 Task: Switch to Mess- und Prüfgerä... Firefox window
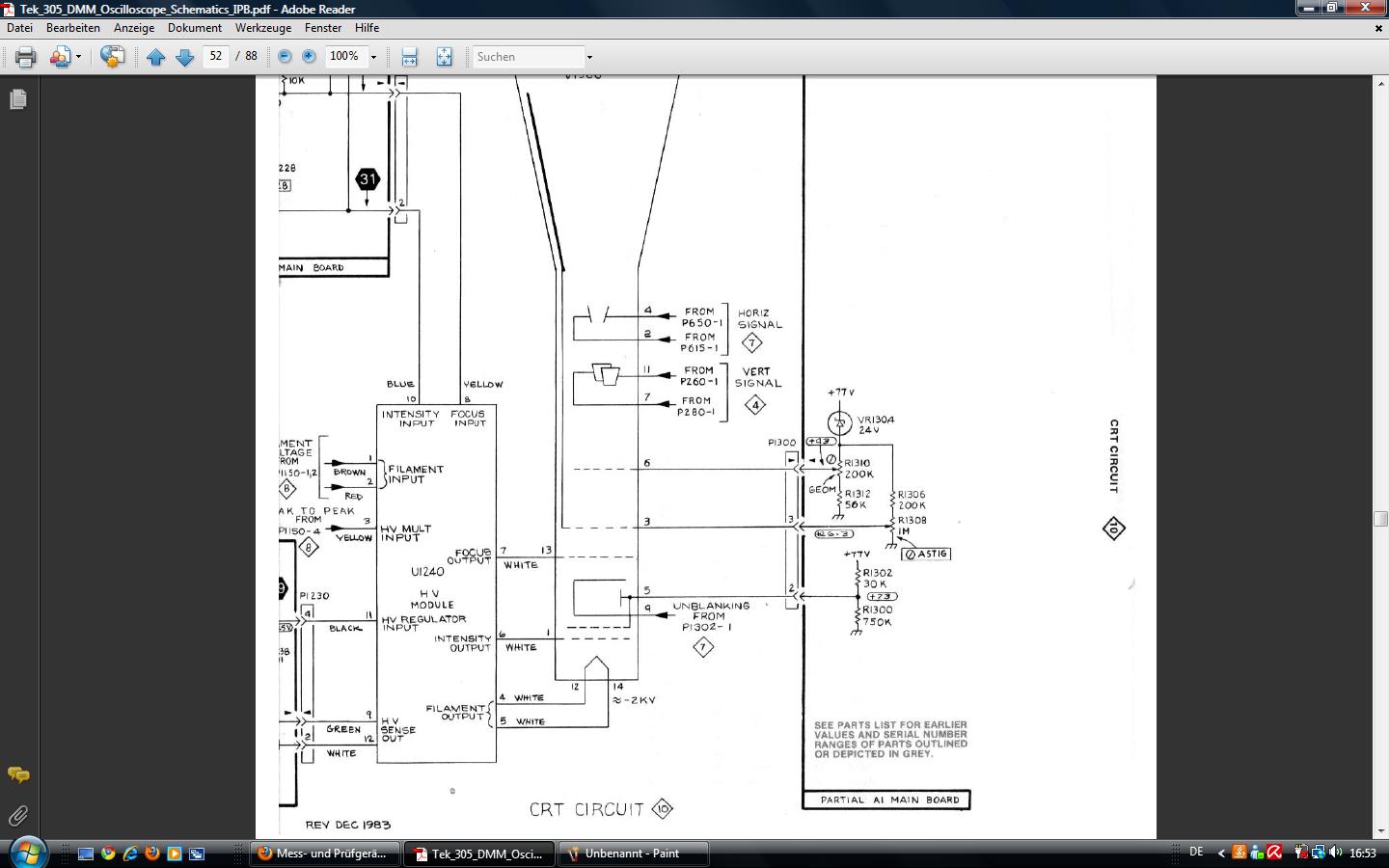point(324,854)
